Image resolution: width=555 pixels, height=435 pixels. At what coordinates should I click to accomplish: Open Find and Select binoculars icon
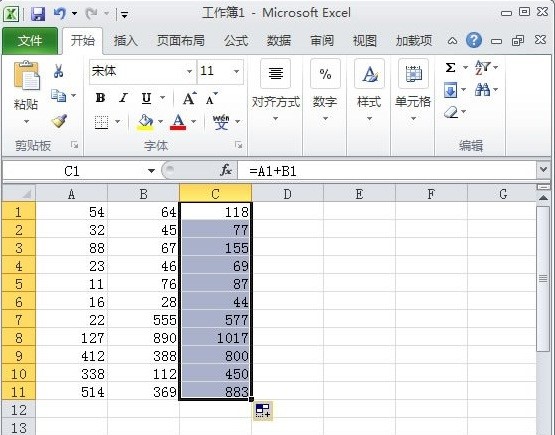click(x=482, y=90)
